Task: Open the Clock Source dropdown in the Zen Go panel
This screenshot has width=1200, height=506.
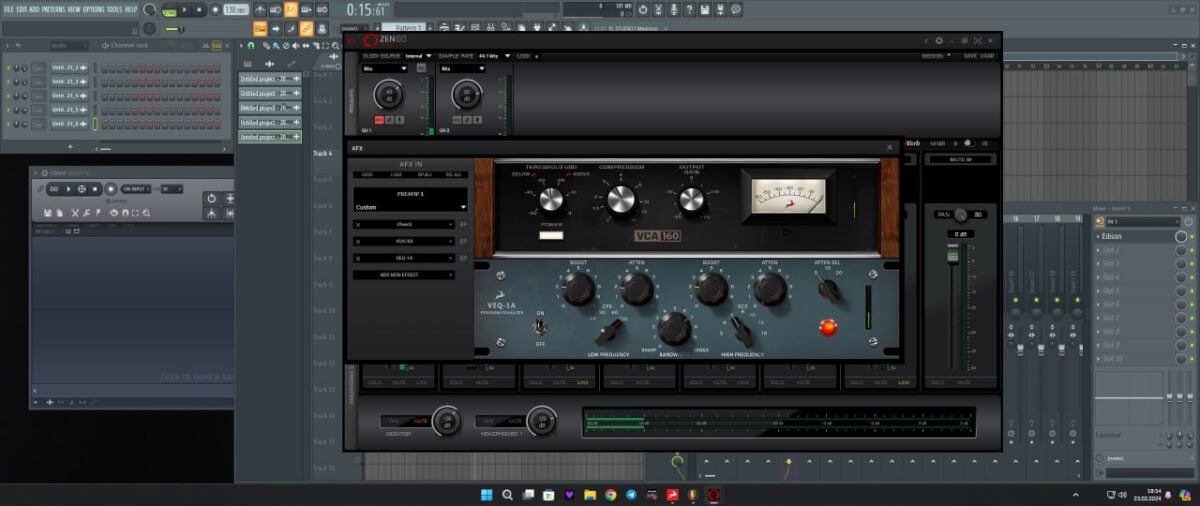Action: [x=419, y=56]
